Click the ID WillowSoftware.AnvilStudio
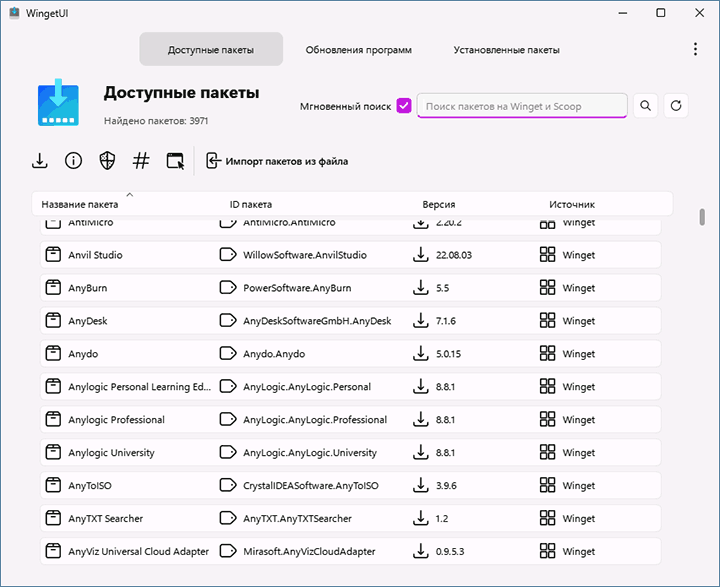The image size is (720, 587). tap(305, 255)
